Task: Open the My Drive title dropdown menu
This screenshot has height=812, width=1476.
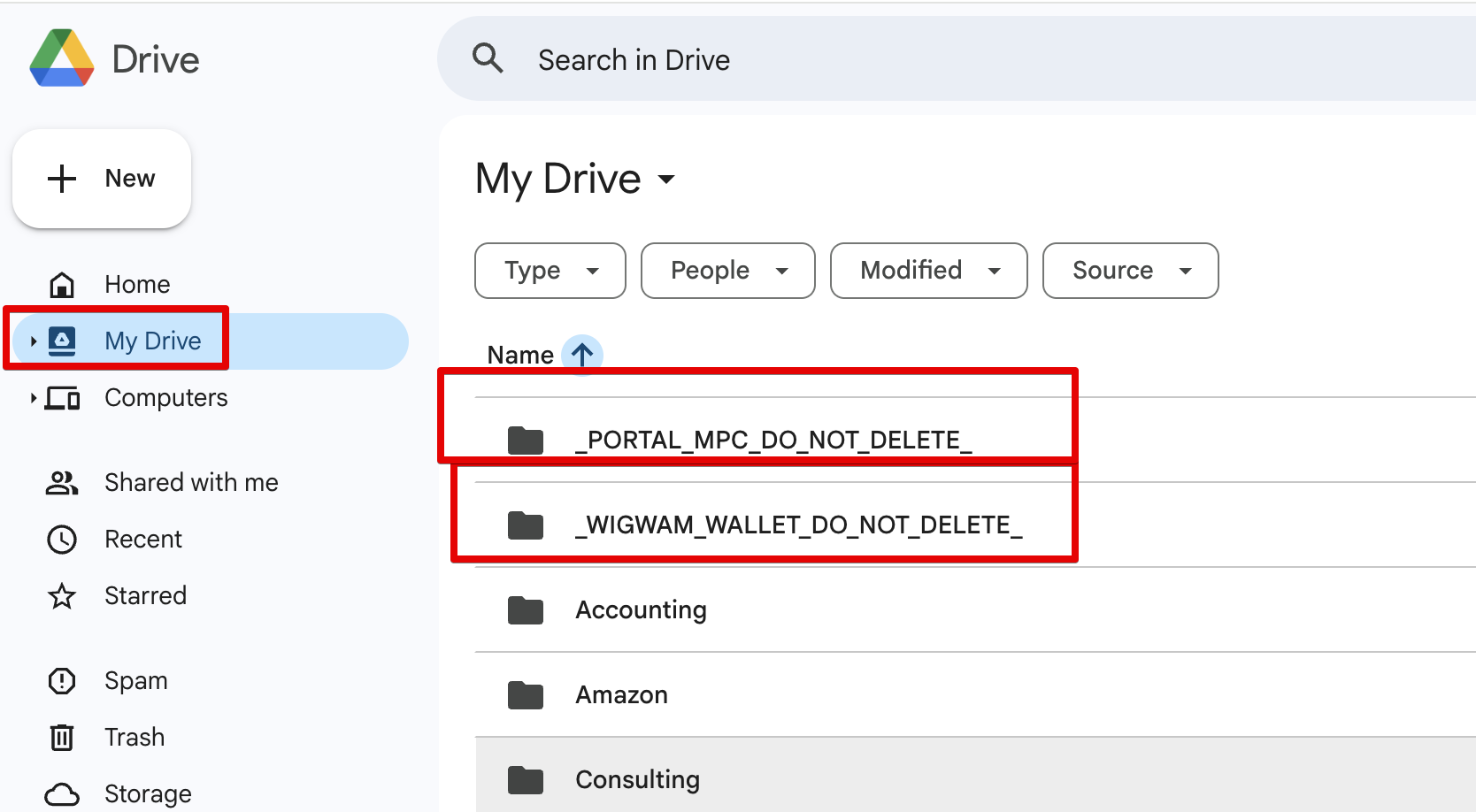Action: (x=665, y=180)
